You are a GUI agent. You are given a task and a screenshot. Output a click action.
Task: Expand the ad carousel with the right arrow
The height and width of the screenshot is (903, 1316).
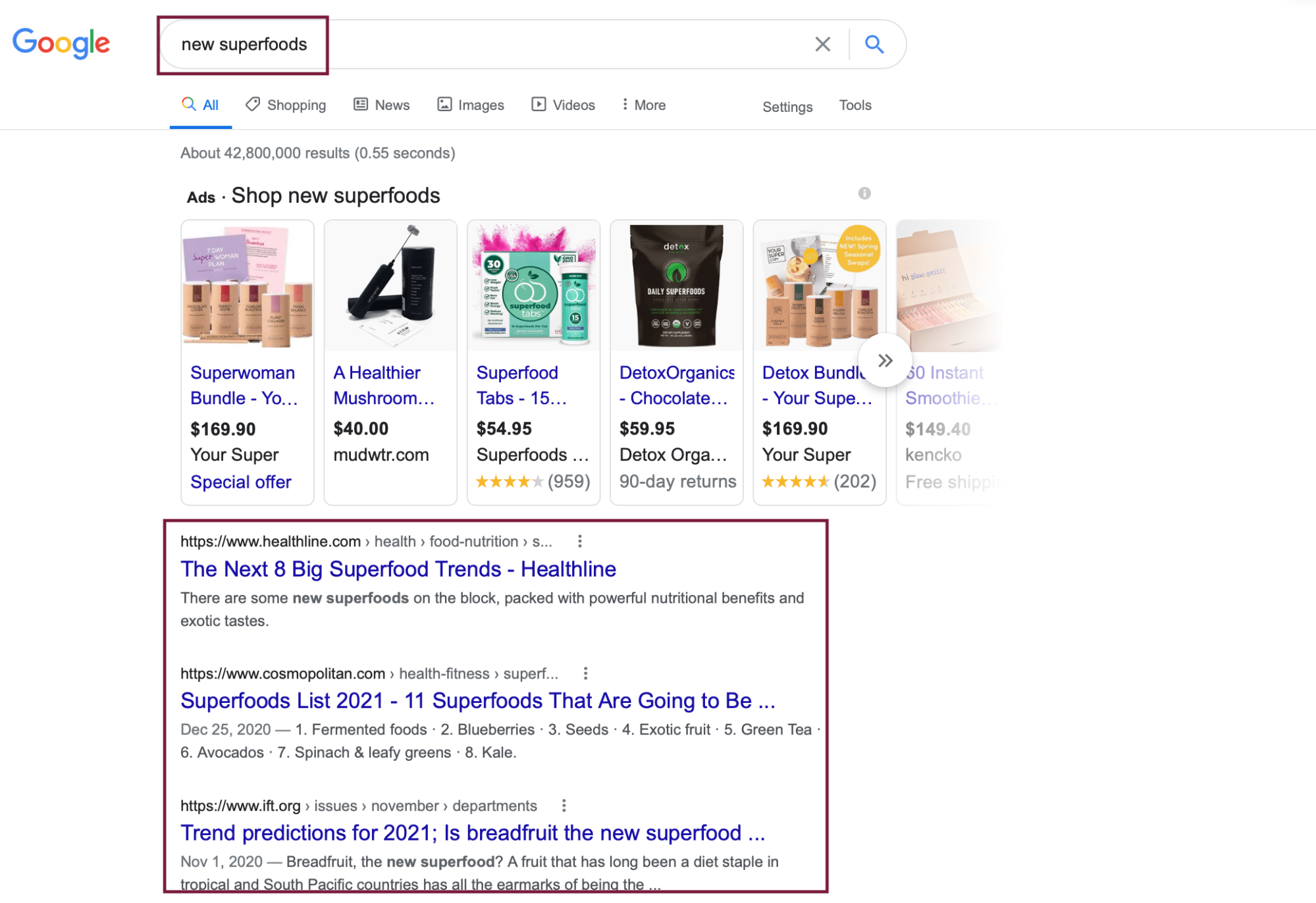[885, 361]
